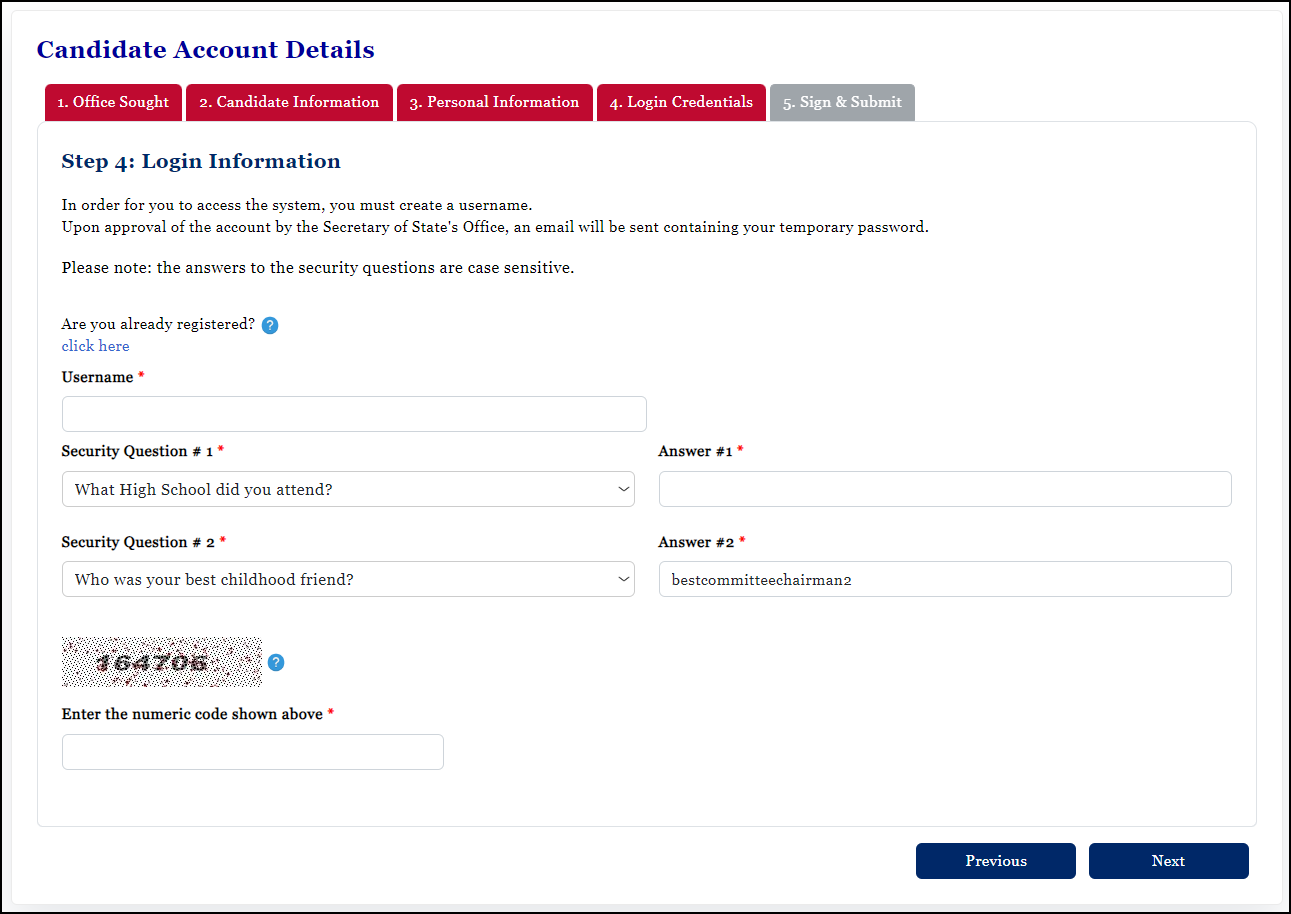Screen dimensions: 1291x914
Task: Go back using the Previous button
Action: tap(995, 861)
